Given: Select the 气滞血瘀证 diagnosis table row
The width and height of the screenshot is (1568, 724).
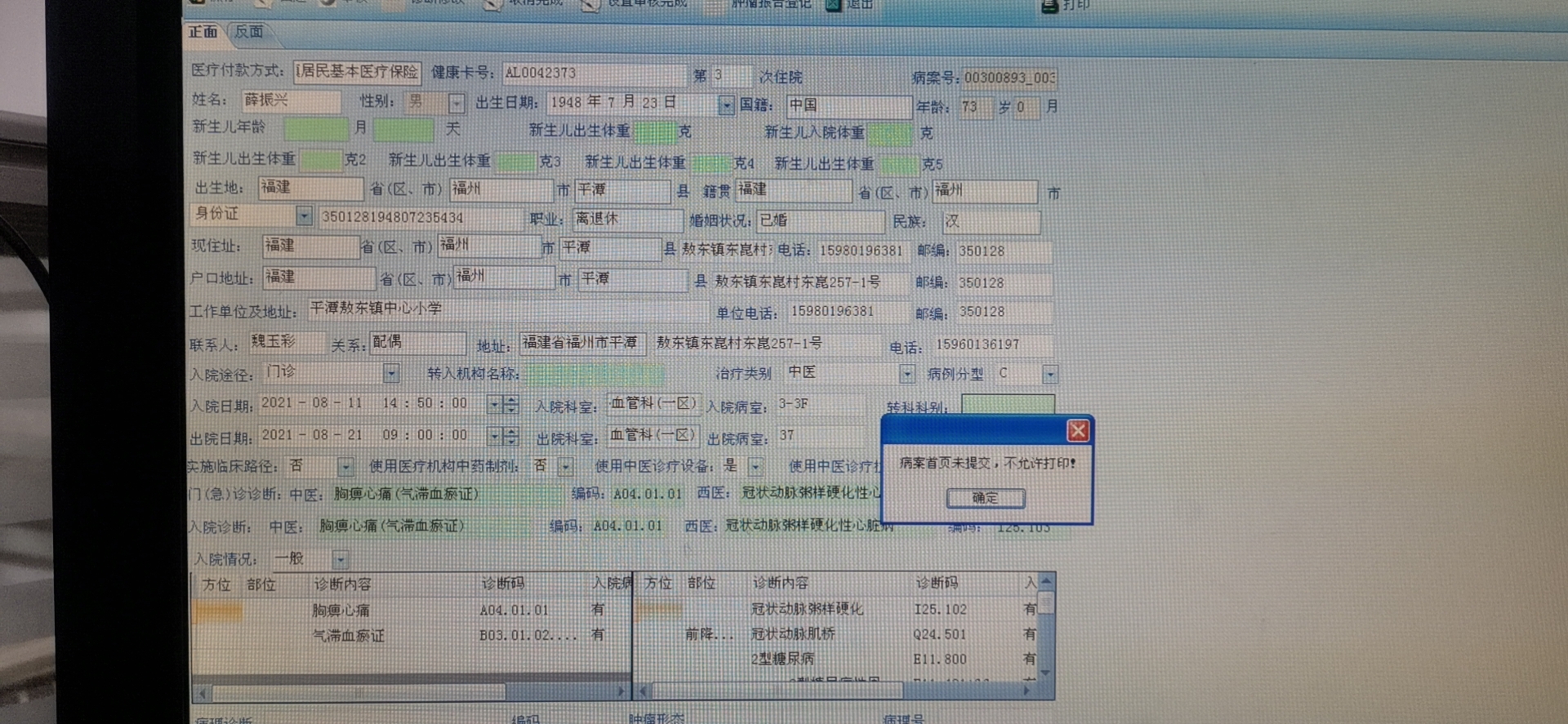Looking at the screenshot, I should point(412,635).
